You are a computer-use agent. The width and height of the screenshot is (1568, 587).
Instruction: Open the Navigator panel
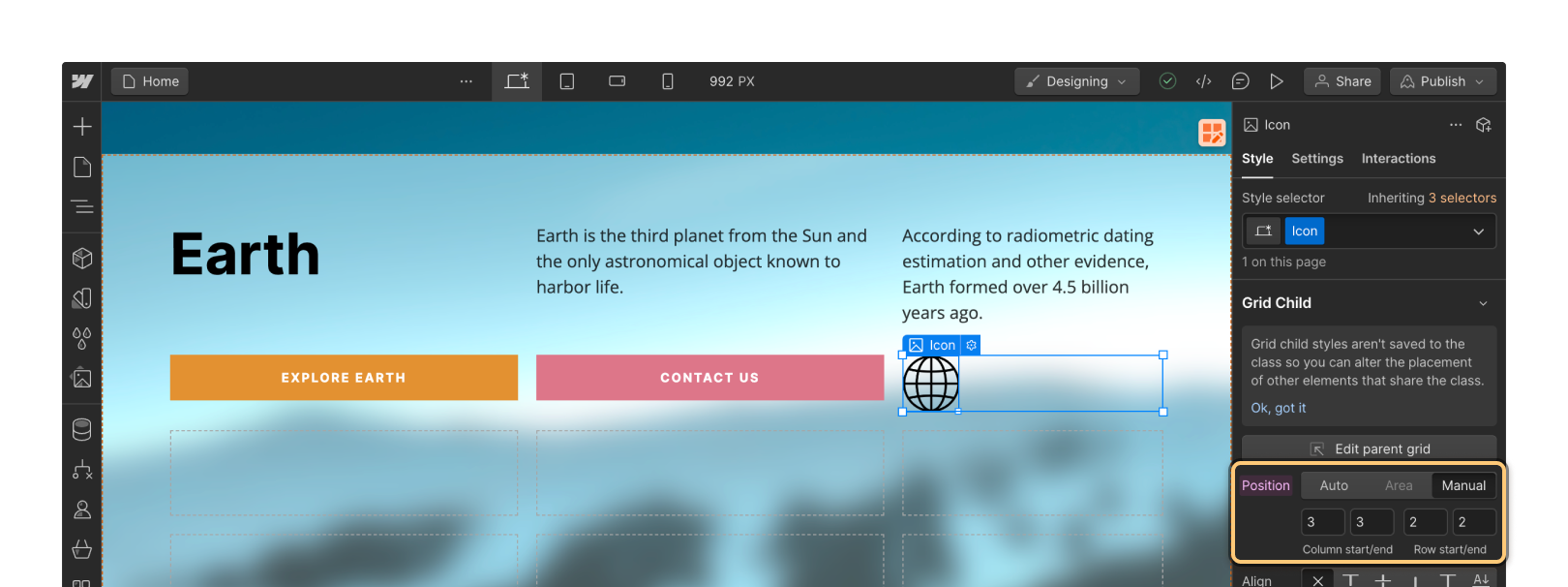pyautogui.click(x=82, y=206)
